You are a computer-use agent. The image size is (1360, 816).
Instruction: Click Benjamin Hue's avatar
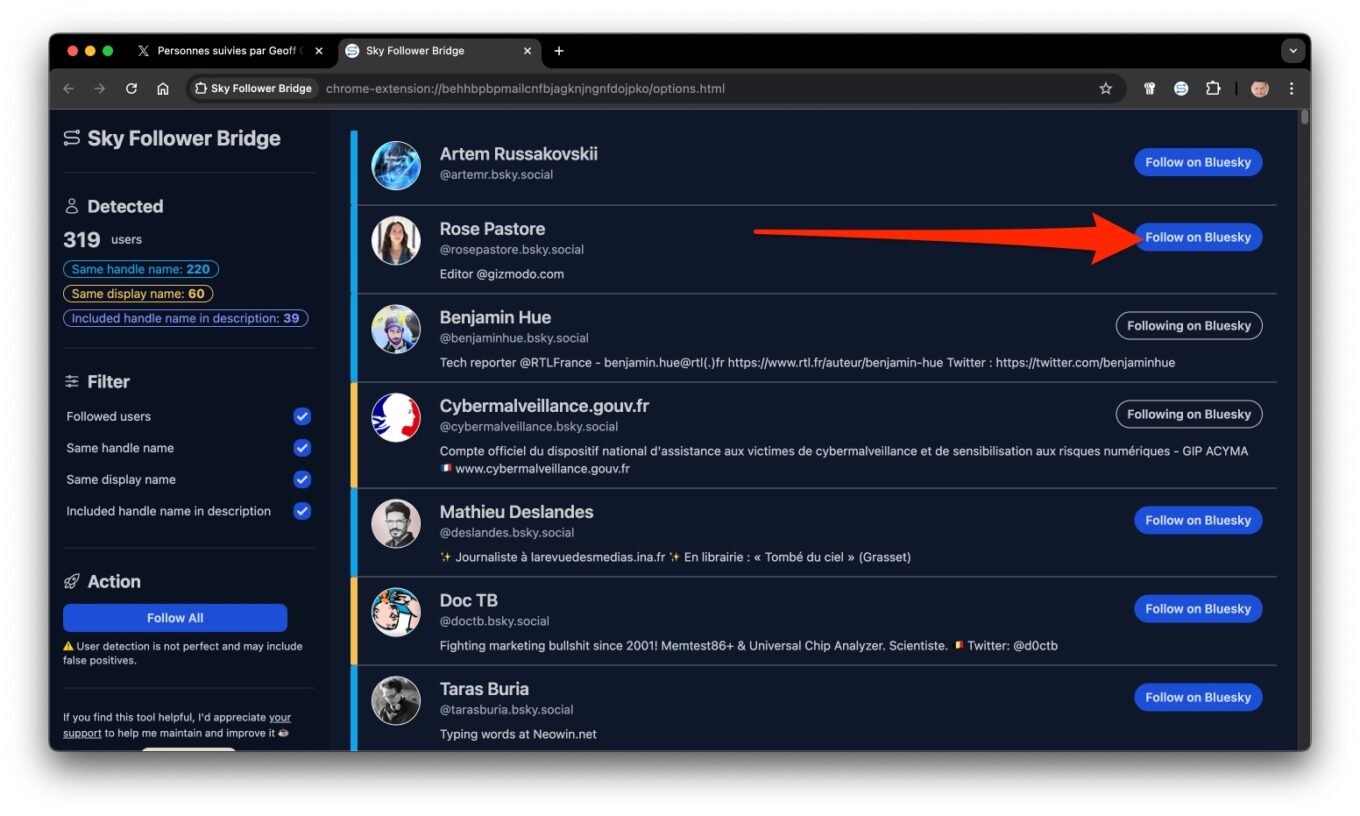396,329
